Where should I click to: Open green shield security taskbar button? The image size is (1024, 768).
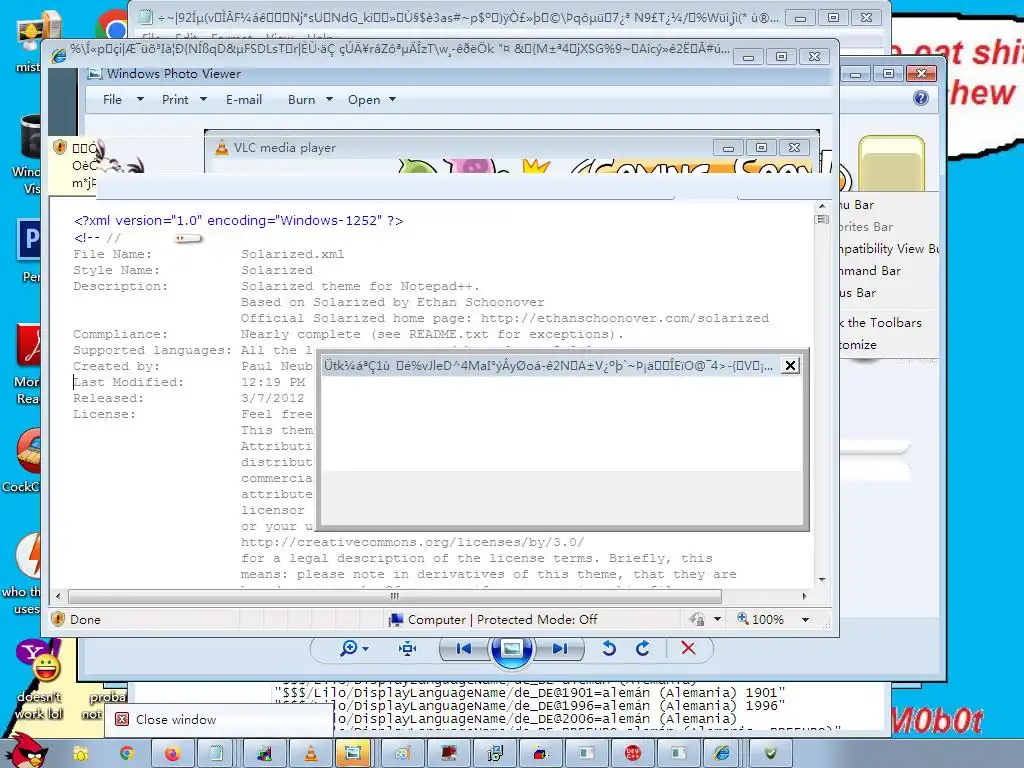point(770,754)
